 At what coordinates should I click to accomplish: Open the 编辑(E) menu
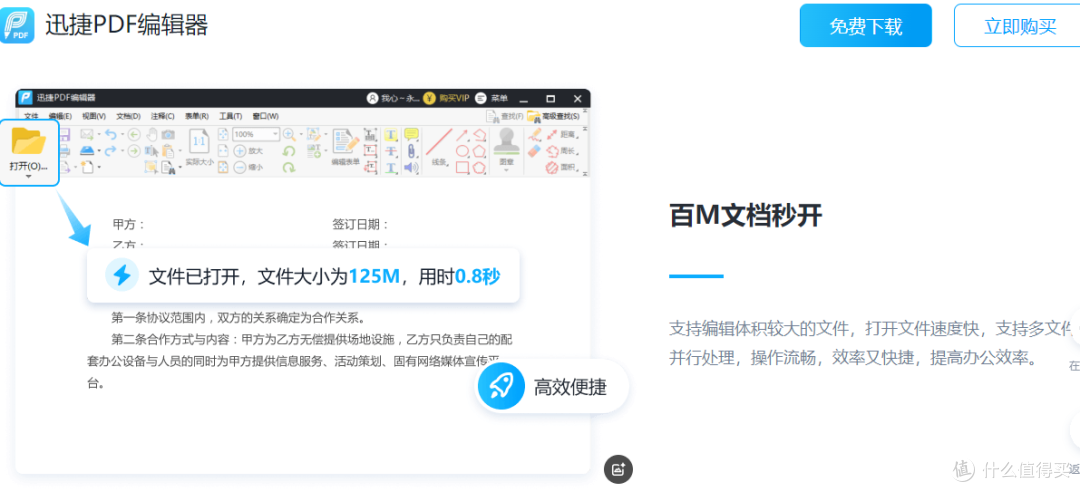click(60, 116)
